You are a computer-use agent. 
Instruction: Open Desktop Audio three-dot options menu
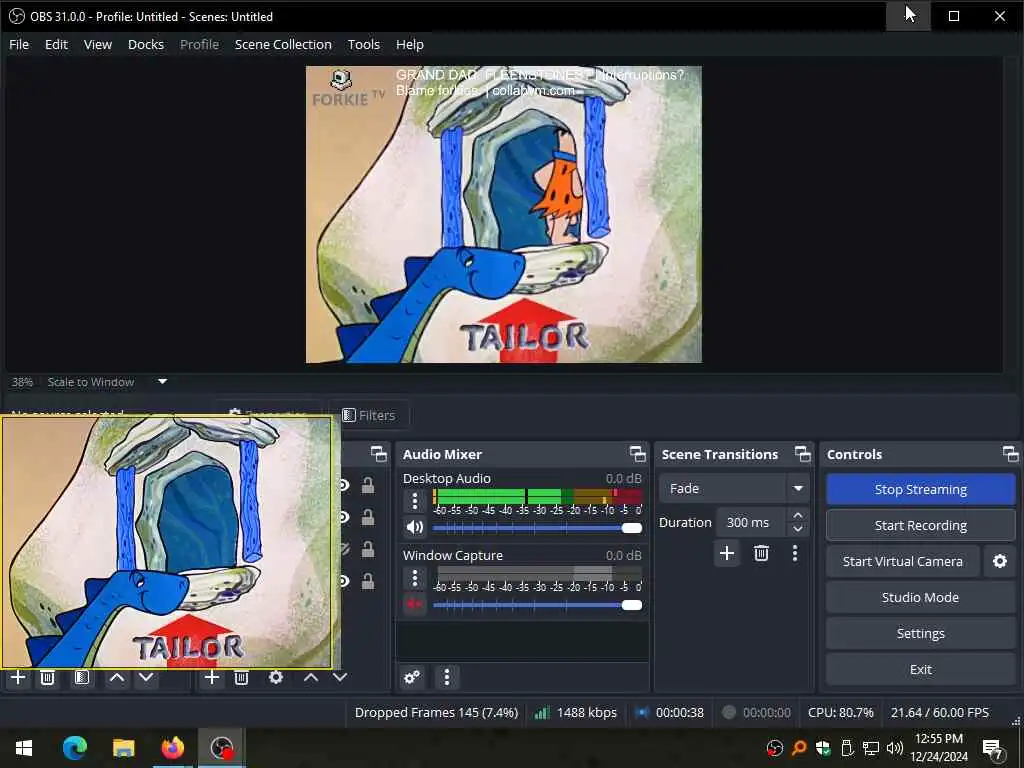(x=415, y=501)
